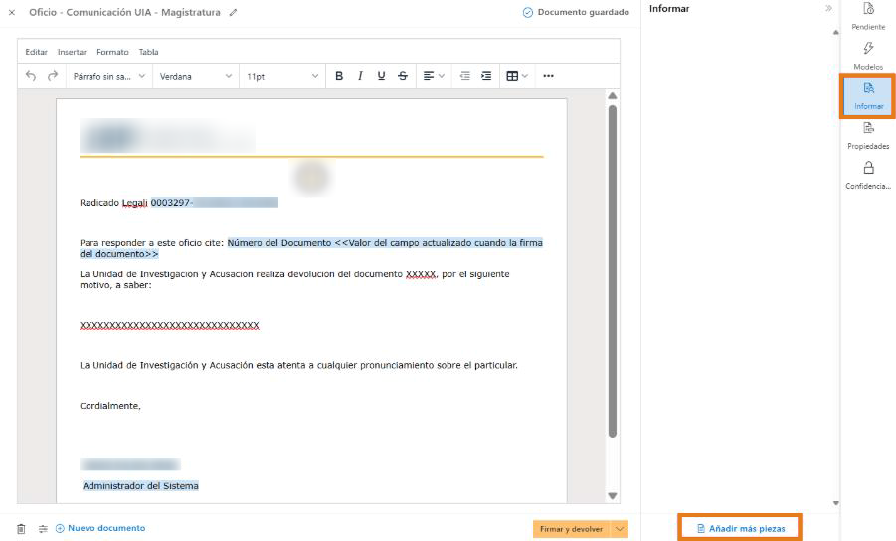Click Añadir más piezas button
Screen dimensions: 896x541
pos(741,528)
